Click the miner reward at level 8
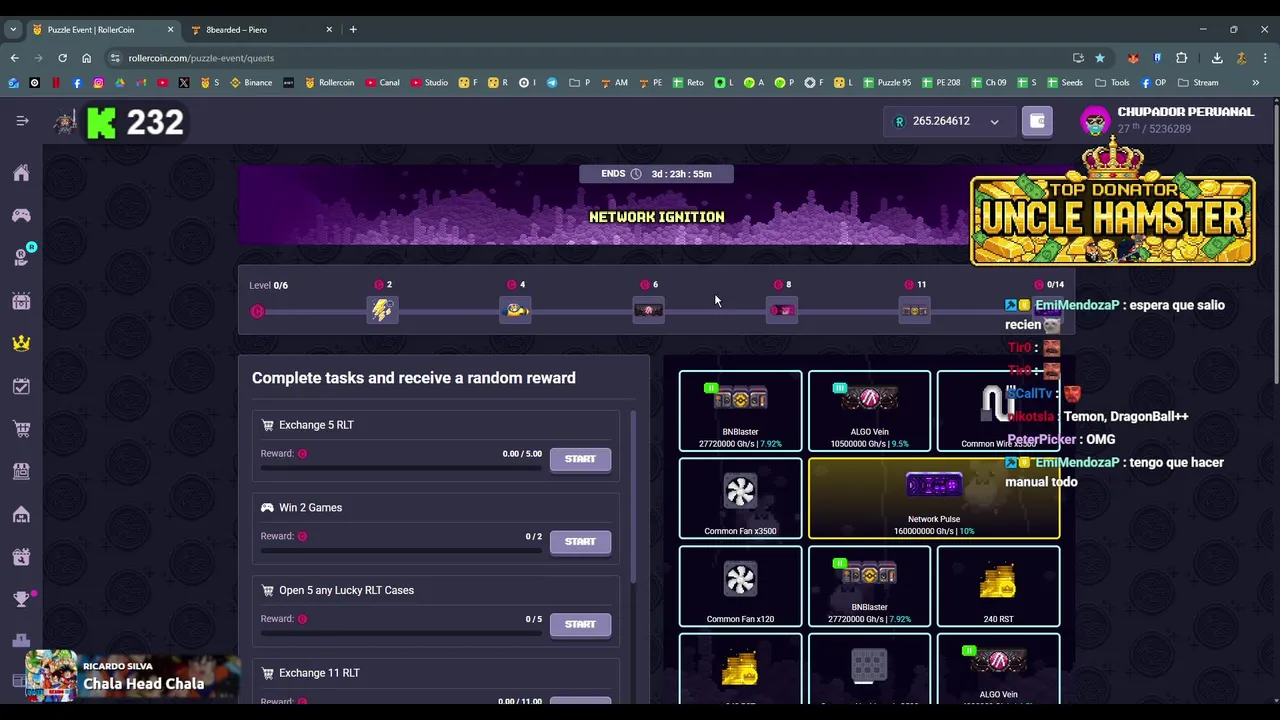This screenshot has width=1280, height=720. 782,310
